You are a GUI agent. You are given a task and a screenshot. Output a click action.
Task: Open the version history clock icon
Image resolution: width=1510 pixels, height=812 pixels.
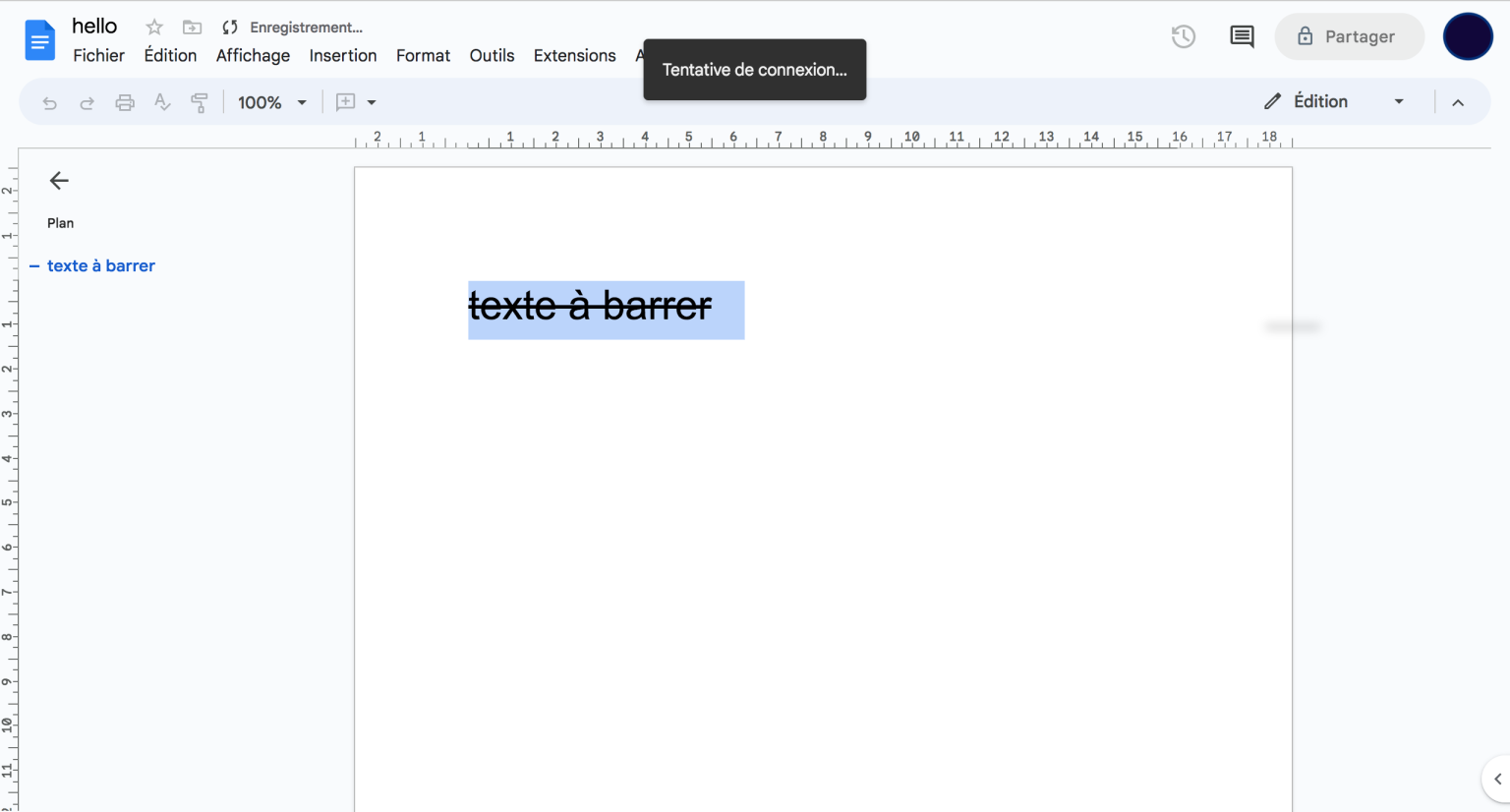1183,36
